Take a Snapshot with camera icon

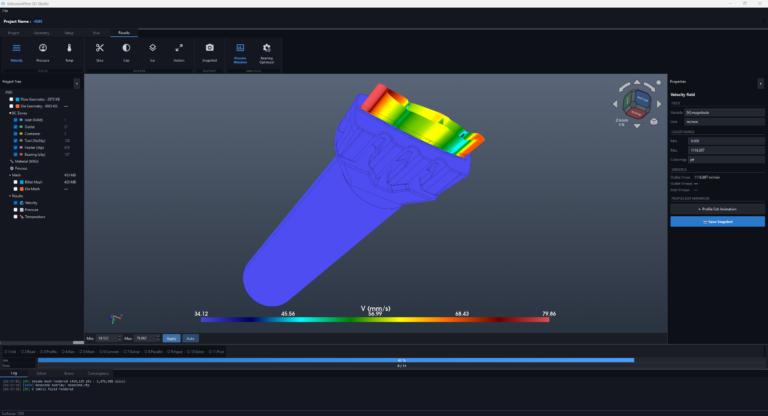coord(210,48)
